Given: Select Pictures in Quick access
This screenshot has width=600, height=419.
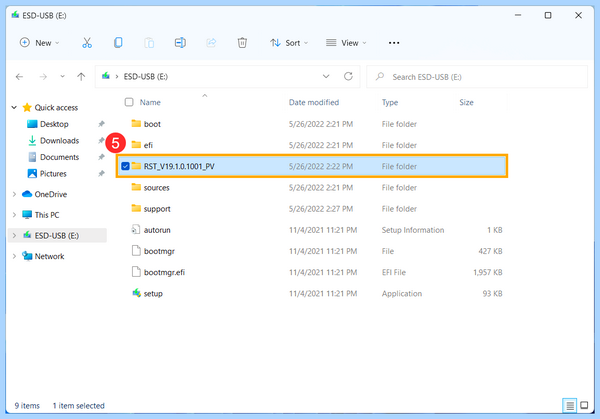Looking at the screenshot, I should [x=53, y=174].
